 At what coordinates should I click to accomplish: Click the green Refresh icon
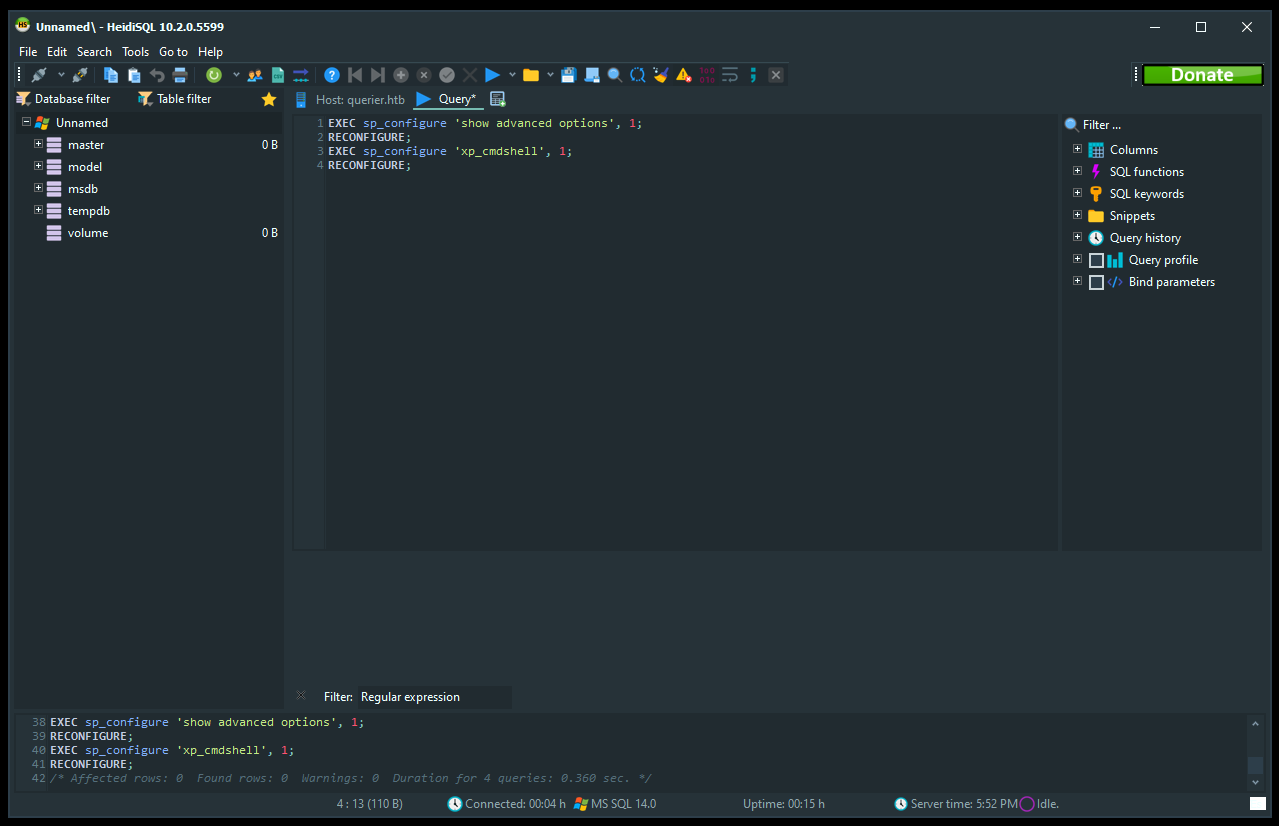tap(214, 75)
